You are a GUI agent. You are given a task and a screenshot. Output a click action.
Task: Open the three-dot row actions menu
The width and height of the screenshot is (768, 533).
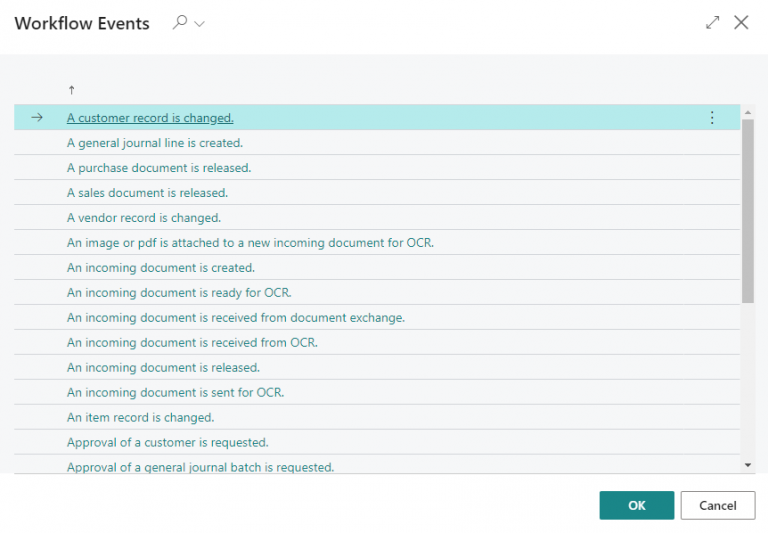[712, 118]
